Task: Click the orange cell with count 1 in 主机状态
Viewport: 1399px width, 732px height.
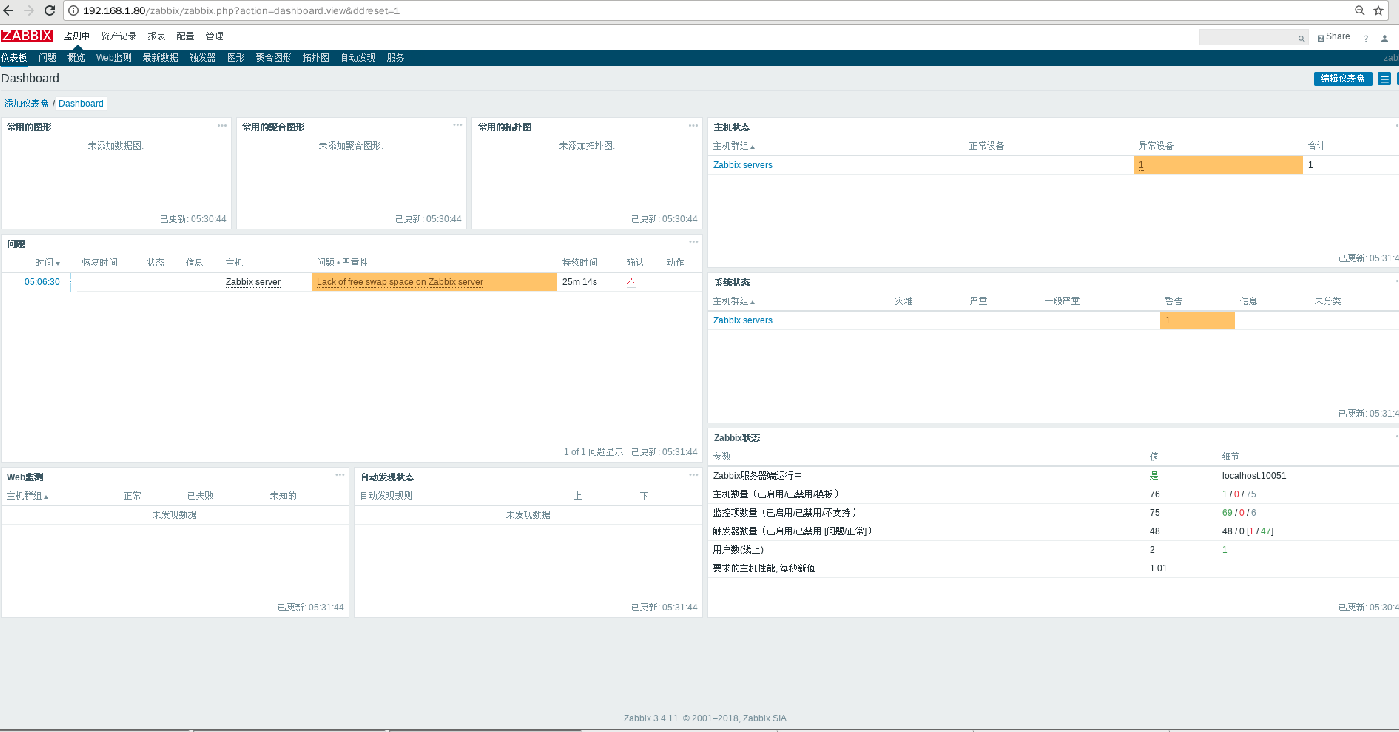Action: pos(1218,165)
